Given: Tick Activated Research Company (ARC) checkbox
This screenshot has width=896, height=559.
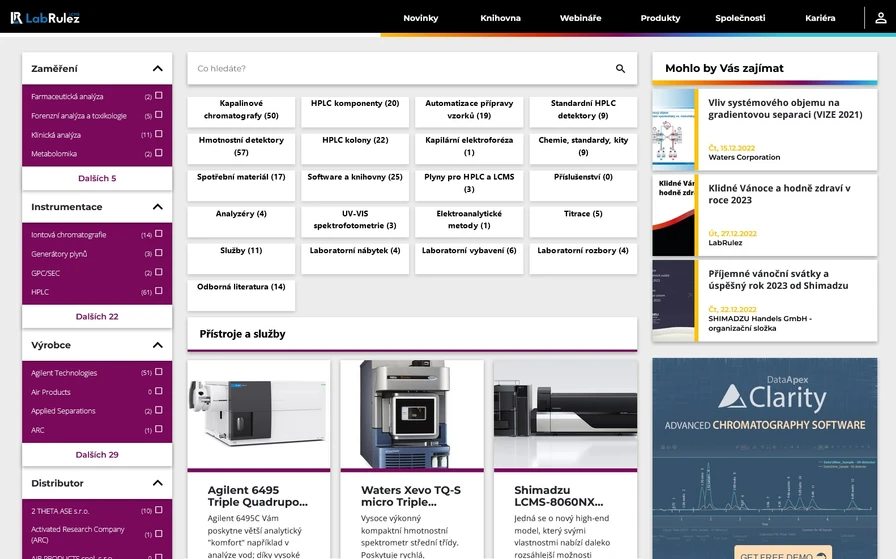Looking at the screenshot, I should pos(159,534).
